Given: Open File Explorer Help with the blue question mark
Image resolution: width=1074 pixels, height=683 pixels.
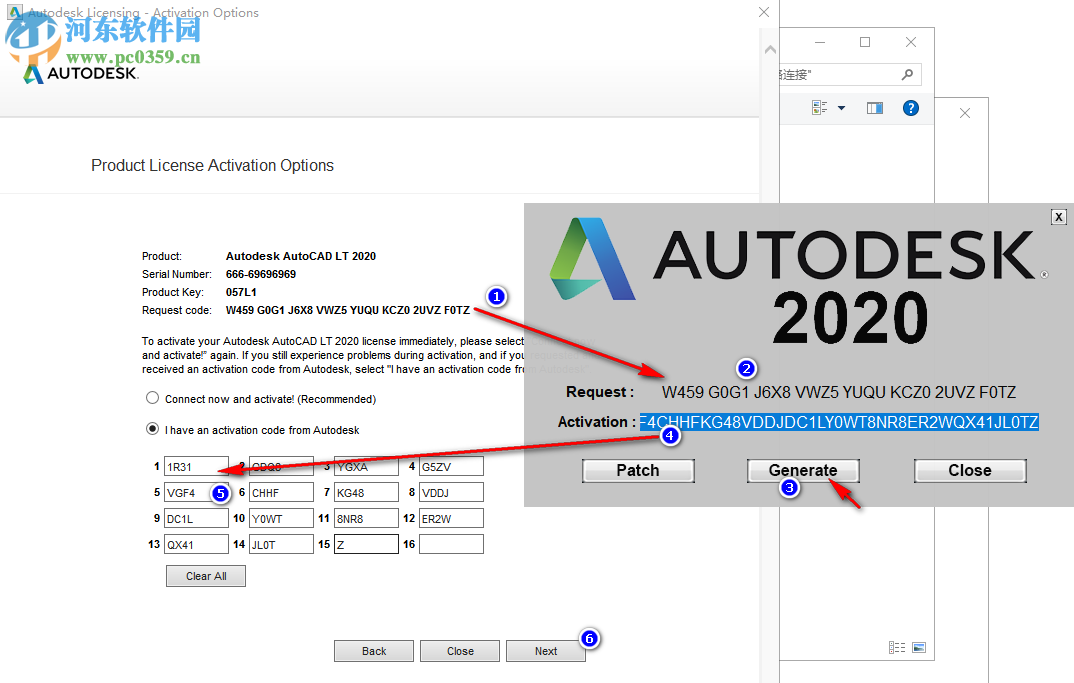Looking at the screenshot, I should coord(910,107).
